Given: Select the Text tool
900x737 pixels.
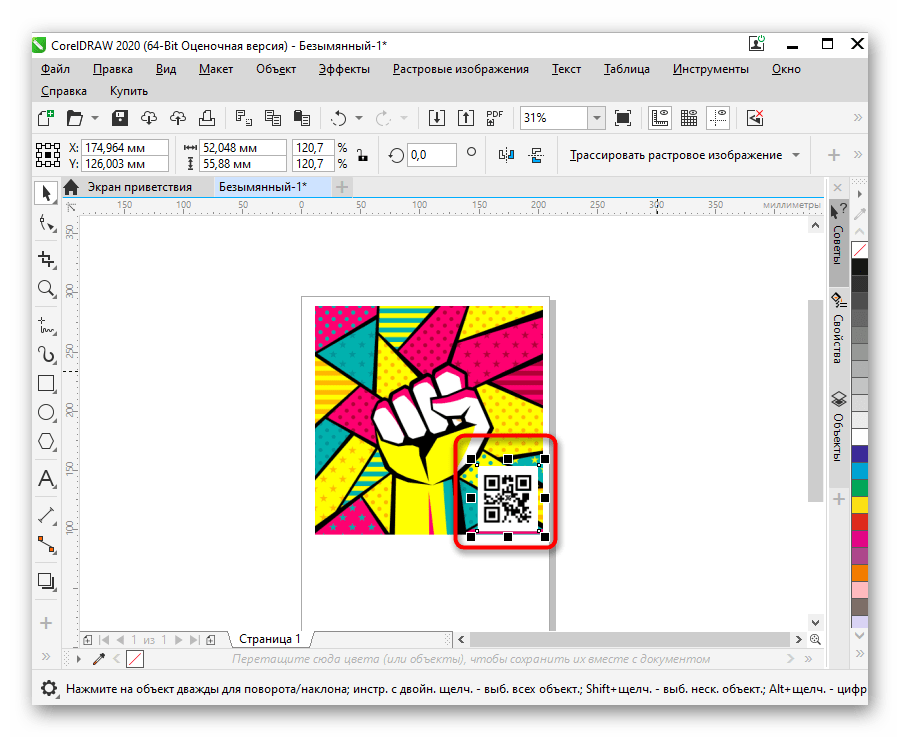Looking at the screenshot, I should (x=46, y=479).
